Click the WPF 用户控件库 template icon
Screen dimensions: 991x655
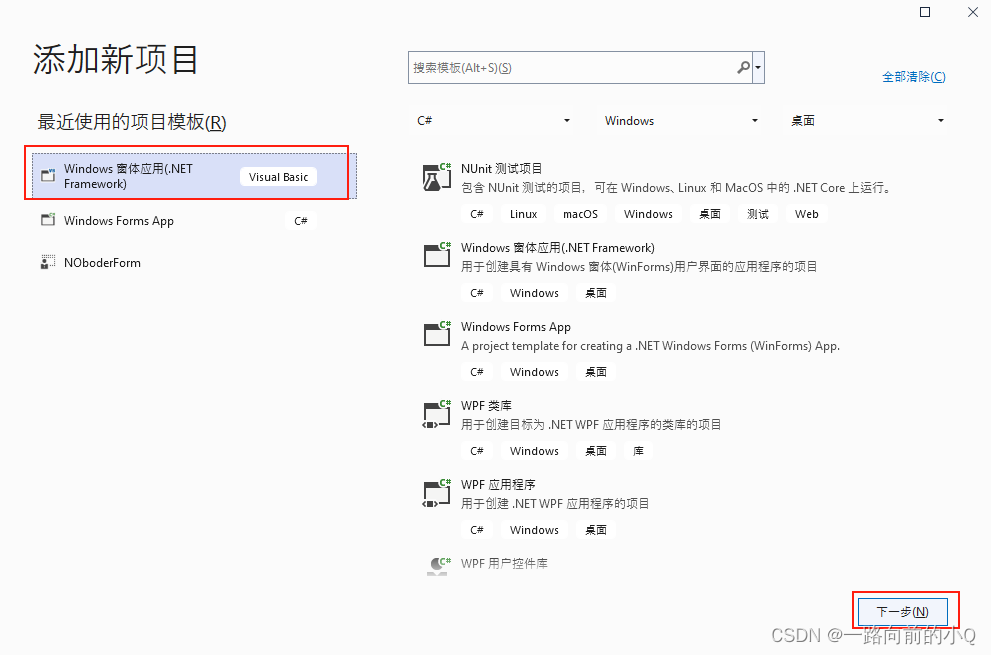439,565
